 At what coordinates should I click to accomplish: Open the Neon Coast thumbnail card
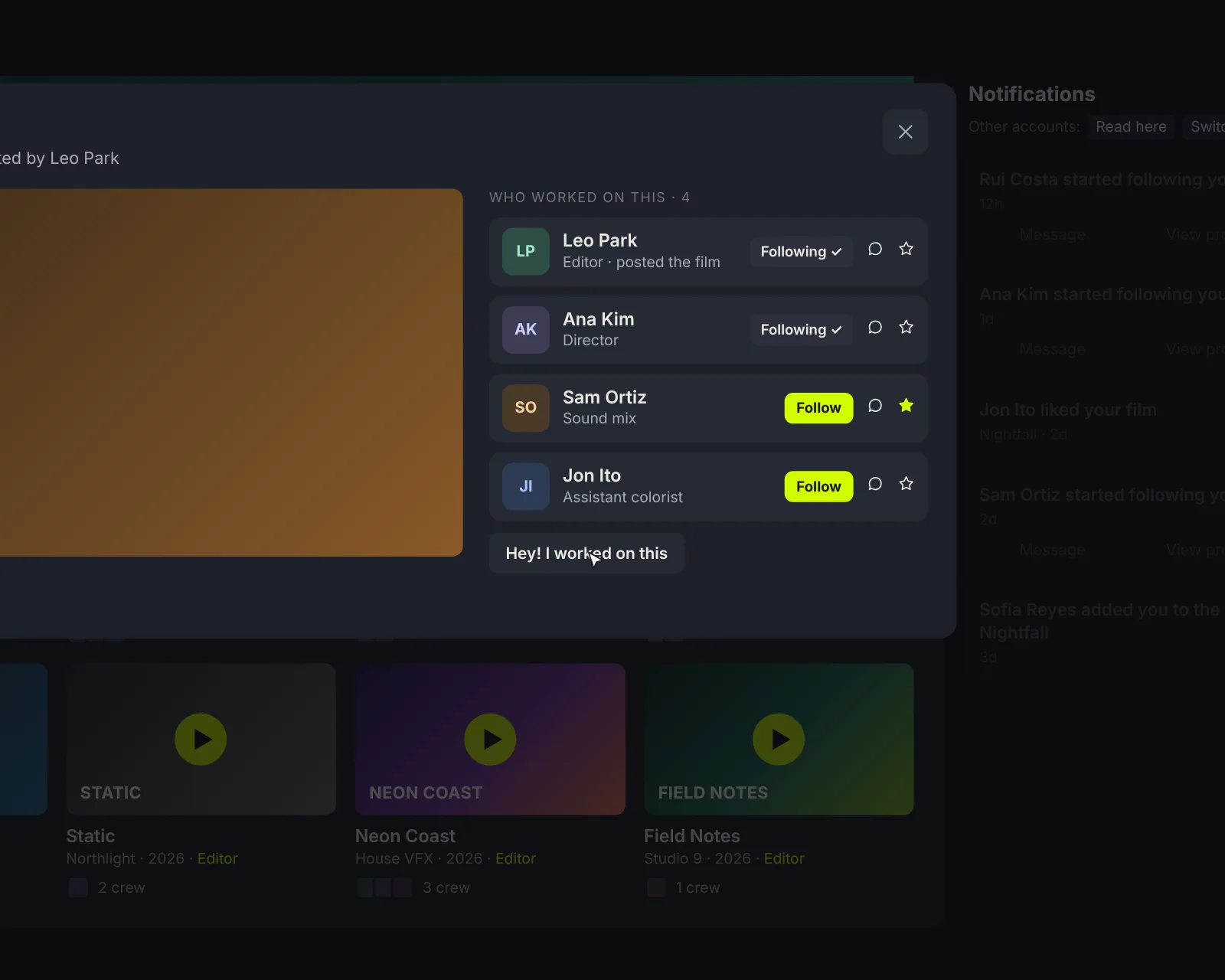(490, 739)
